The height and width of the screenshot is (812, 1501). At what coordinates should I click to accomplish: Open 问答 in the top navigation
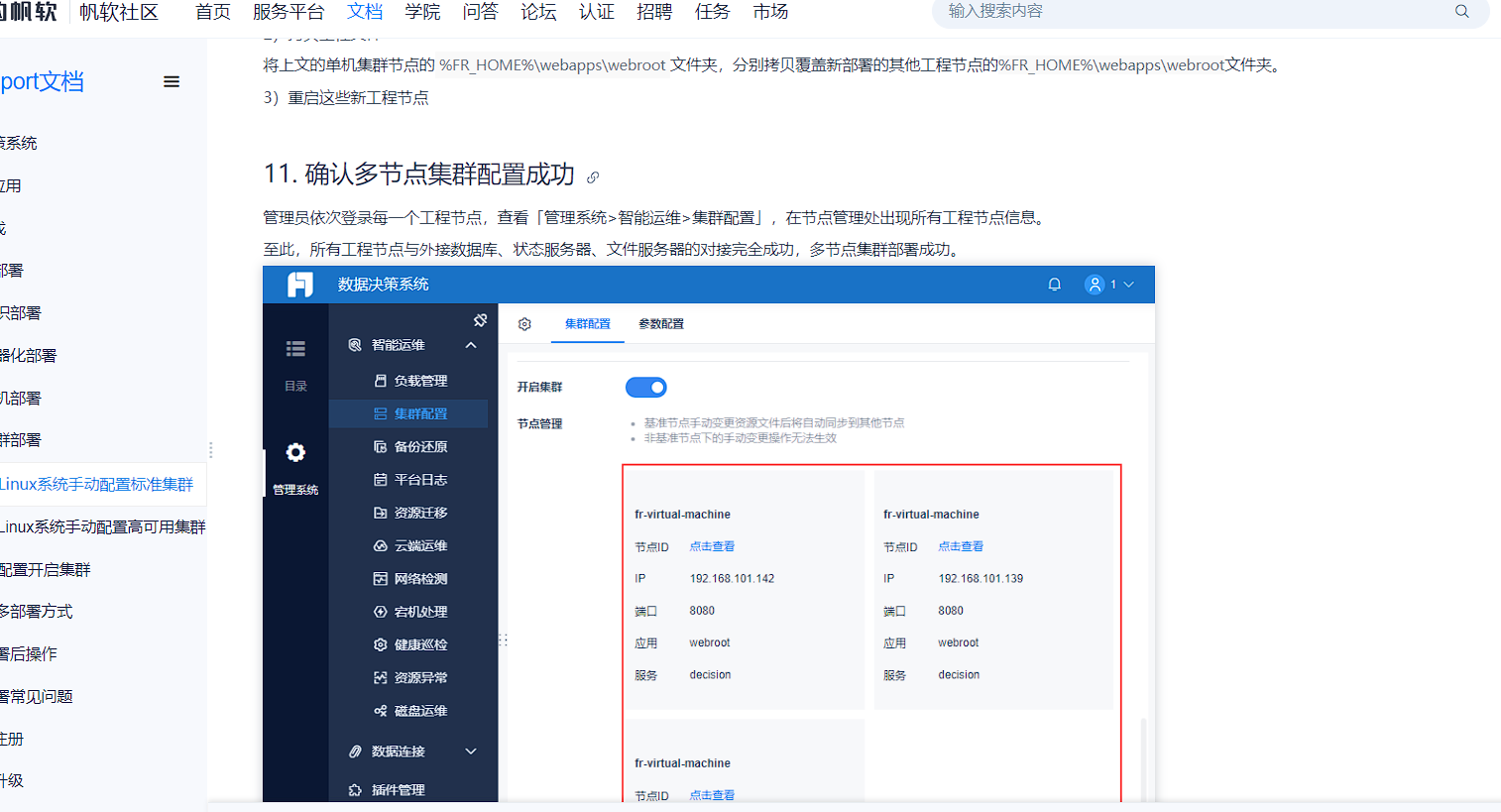pyautogui.click(x=481, y=12)
